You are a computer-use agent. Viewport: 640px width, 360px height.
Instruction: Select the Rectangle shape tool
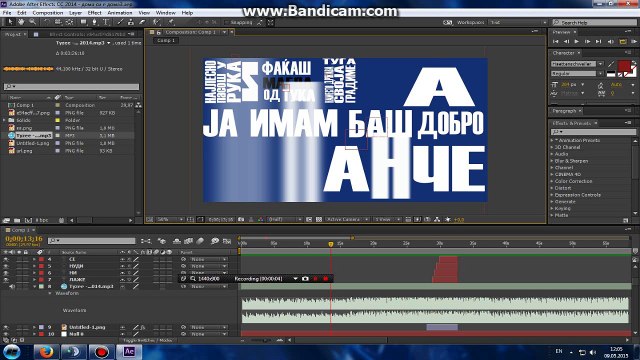(x=83, y=22)
